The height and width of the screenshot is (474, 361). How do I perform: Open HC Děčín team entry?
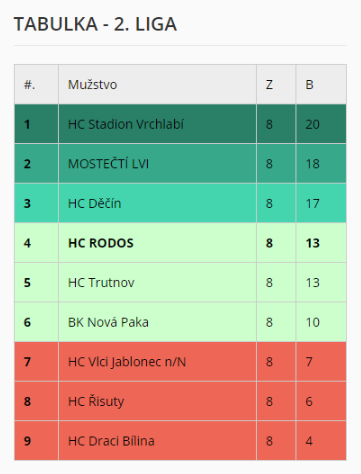94,203
